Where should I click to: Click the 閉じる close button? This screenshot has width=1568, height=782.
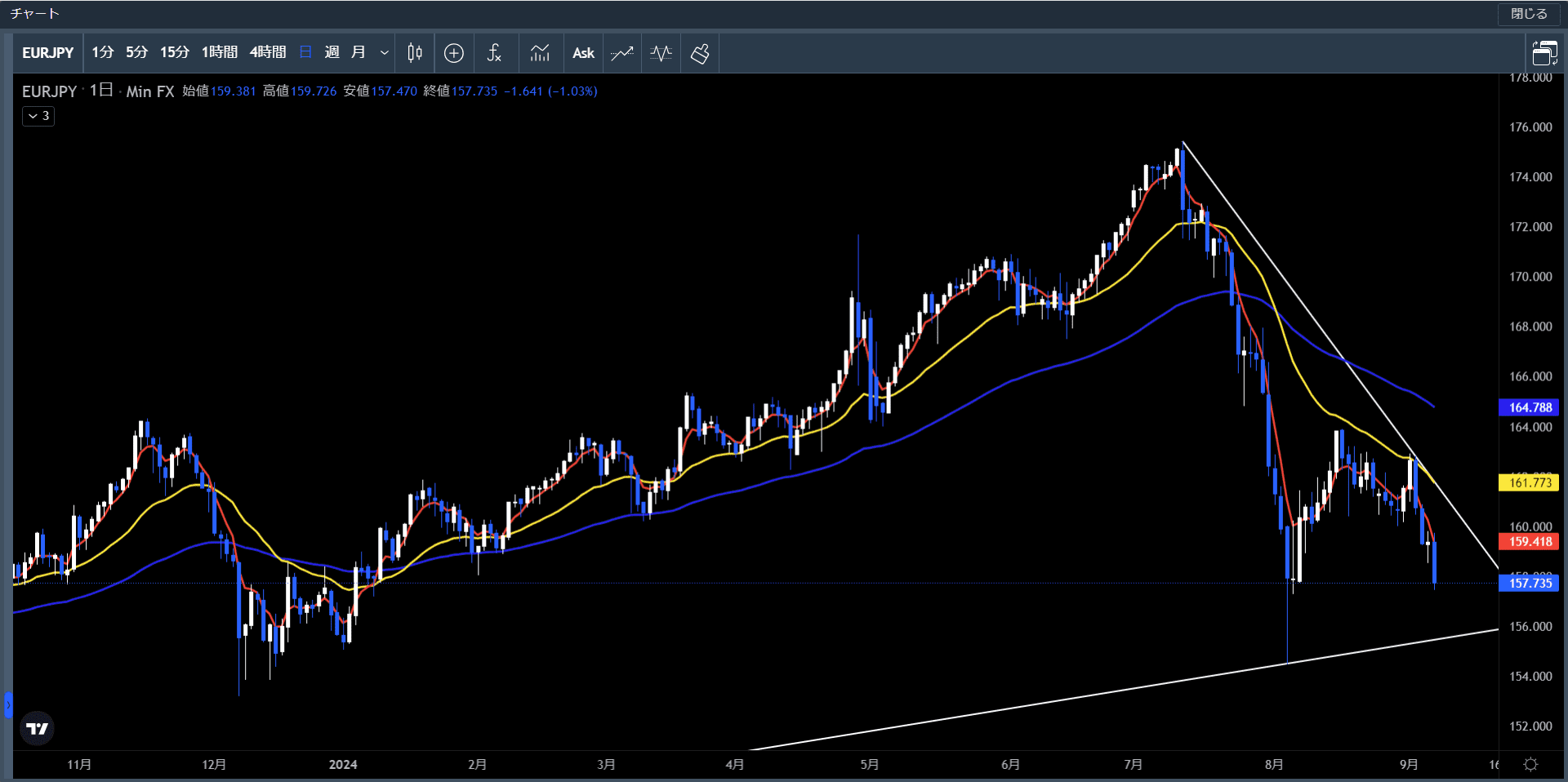click(1529, 14)
